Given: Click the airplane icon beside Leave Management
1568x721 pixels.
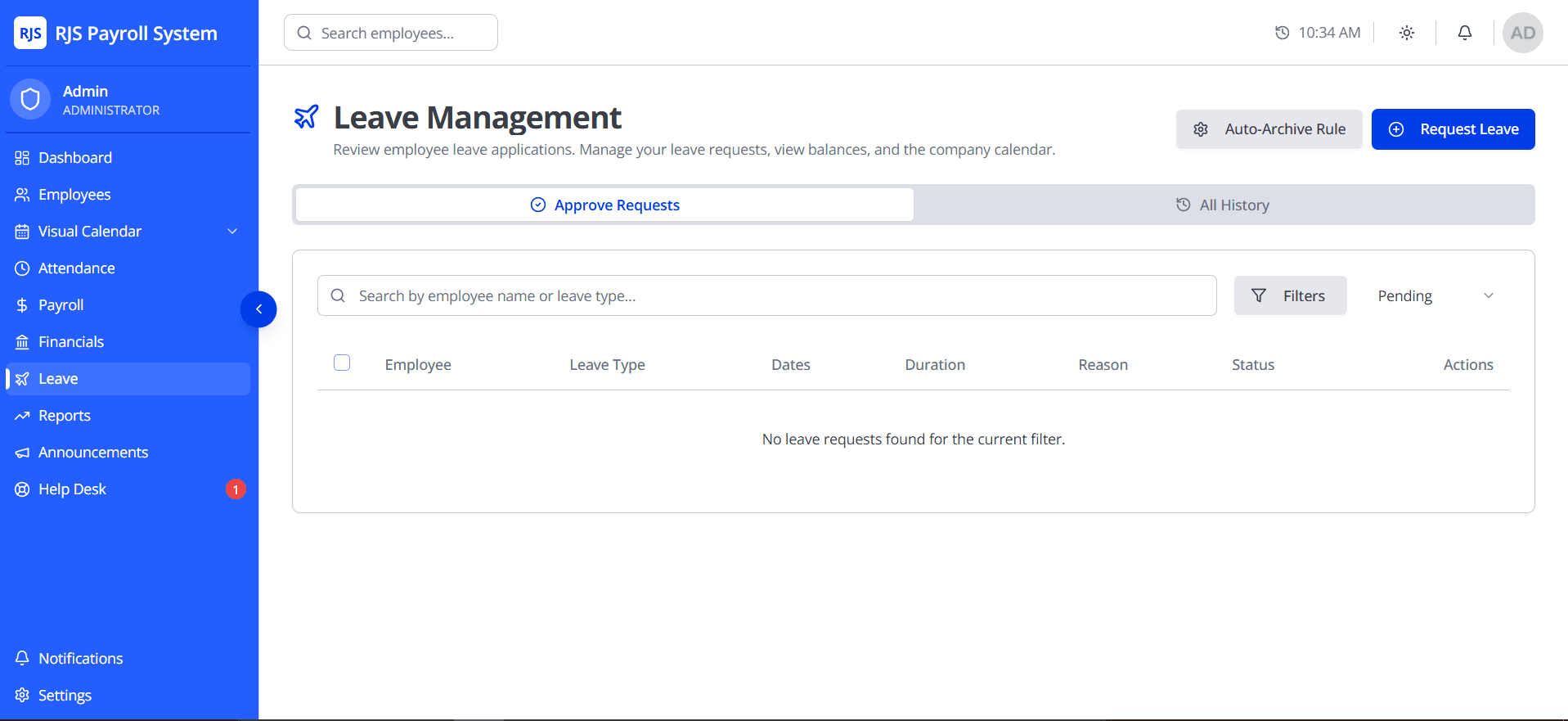Looking at the screenshot, I should point(307,117).
